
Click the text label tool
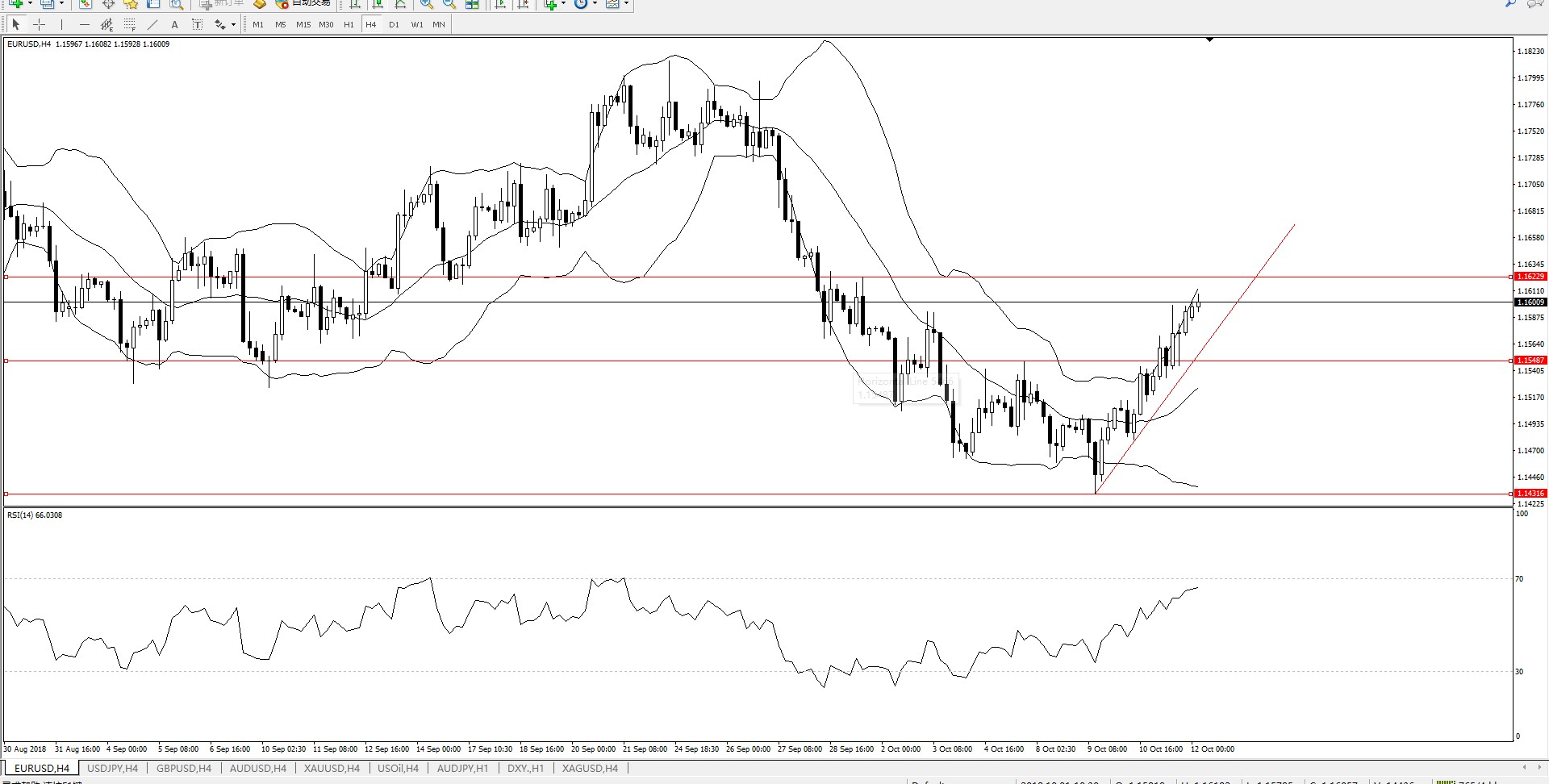click(197, 24)
